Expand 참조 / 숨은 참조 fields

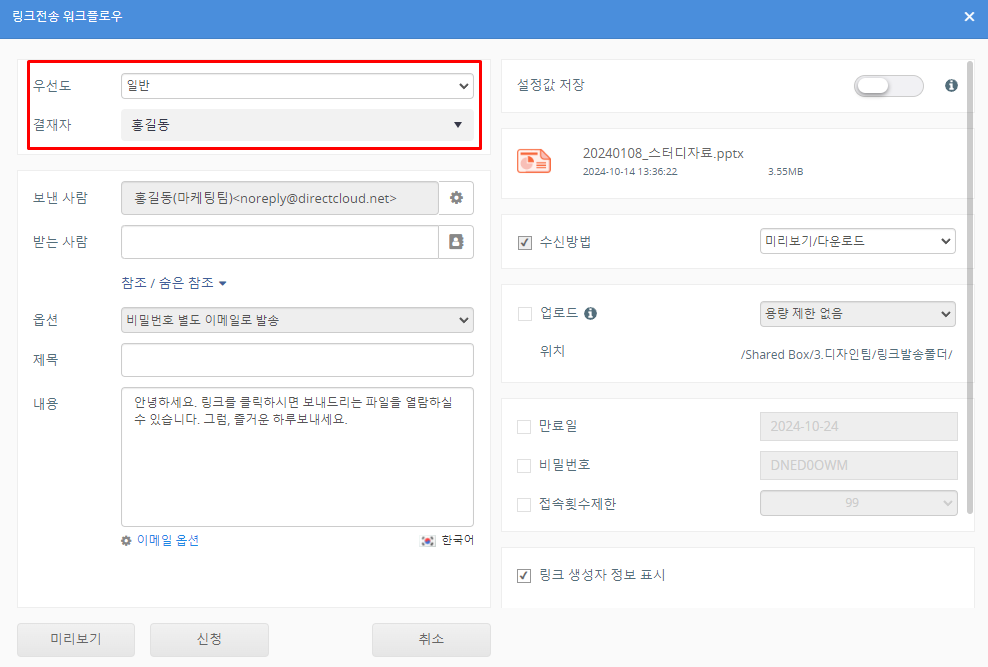click(173, 283)
